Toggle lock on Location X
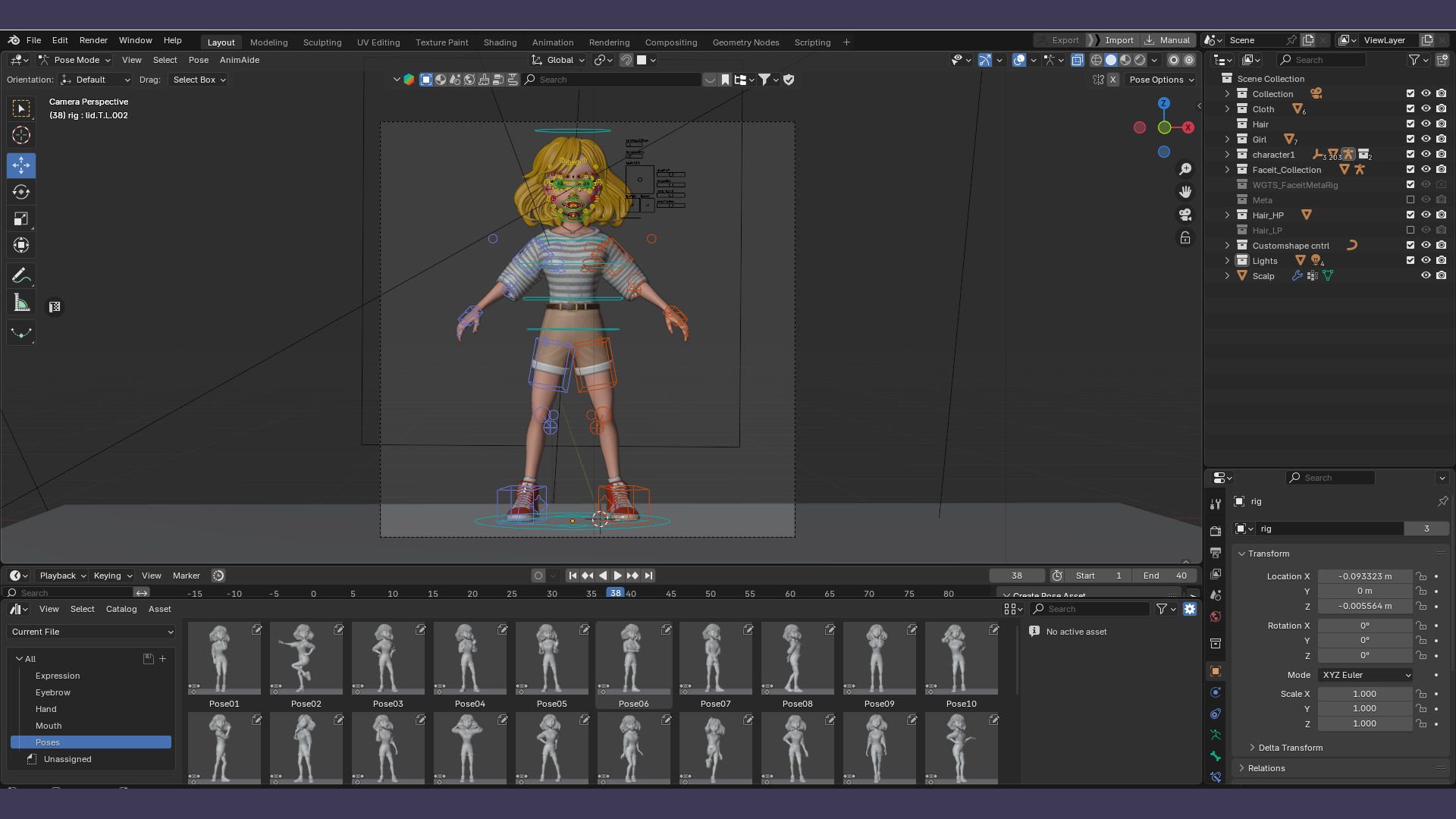Image resolution: width=1456 pixels, height=819 pixels. pos(1421,576)
